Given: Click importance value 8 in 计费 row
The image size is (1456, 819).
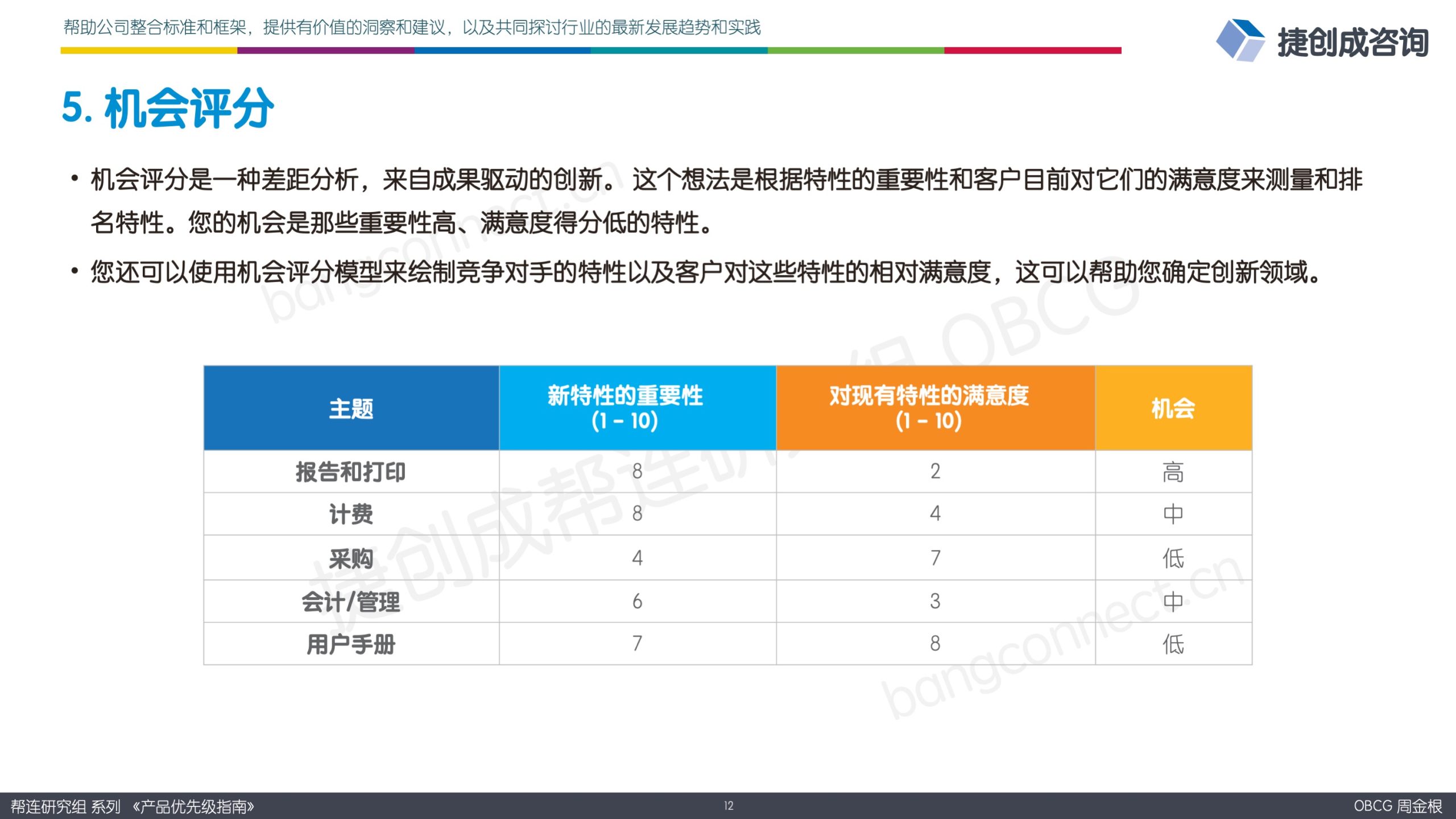Looking at the screenshot, I should tap(638, 514).
